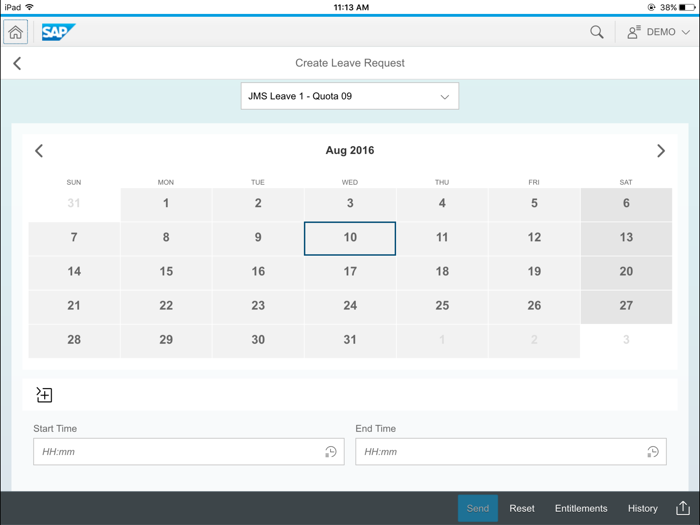Select August 16 in calendar
Viewport: 700px width, 525px height.
(x=258, y=272)
